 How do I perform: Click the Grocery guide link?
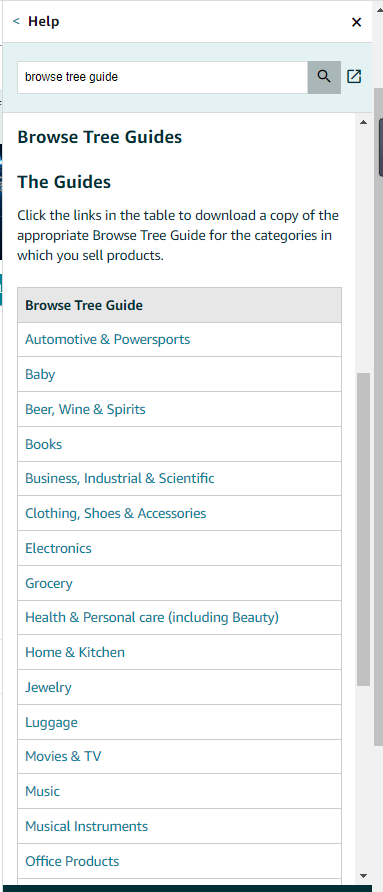tap(49, 584)
